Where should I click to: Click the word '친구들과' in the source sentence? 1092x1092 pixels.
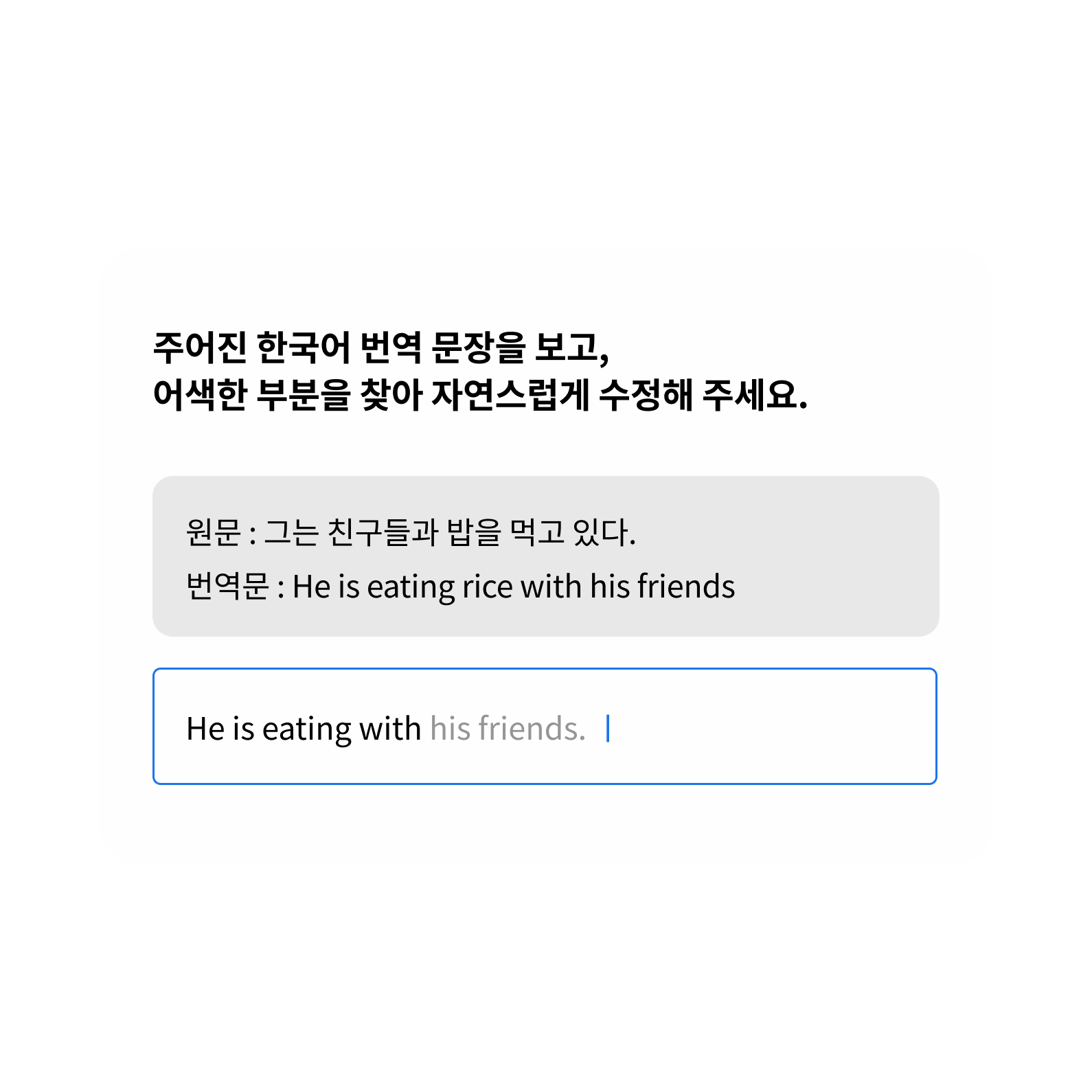click(x=383, y=532)
